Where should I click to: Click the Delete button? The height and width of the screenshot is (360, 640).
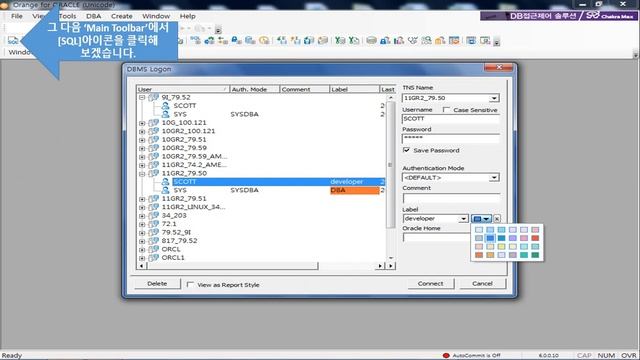pyautogui.click(x=157, y=283)
